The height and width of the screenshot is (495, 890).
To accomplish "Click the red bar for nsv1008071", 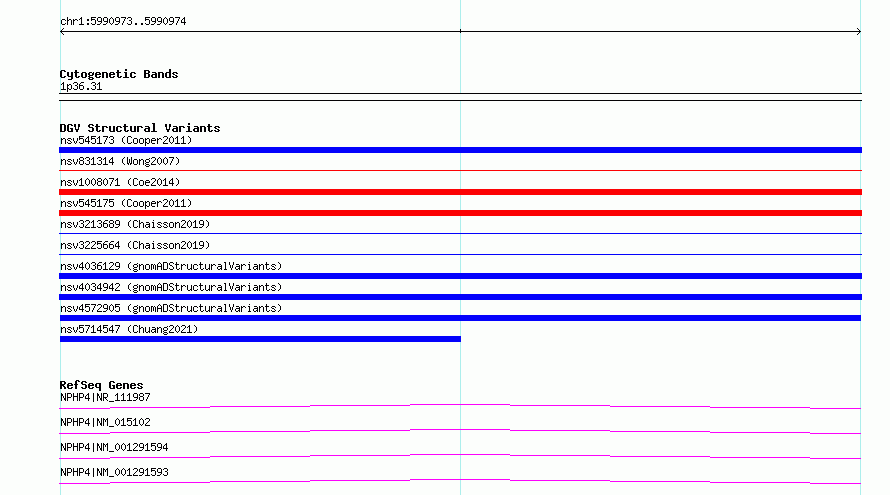I will [x=460, y=192].
